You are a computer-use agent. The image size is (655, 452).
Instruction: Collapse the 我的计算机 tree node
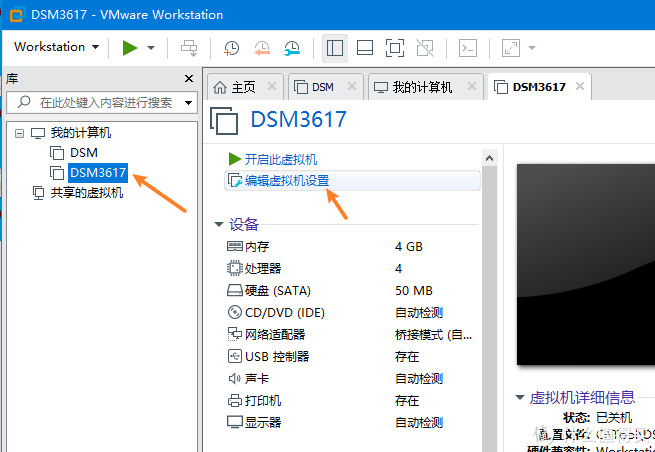coord(19,133)
